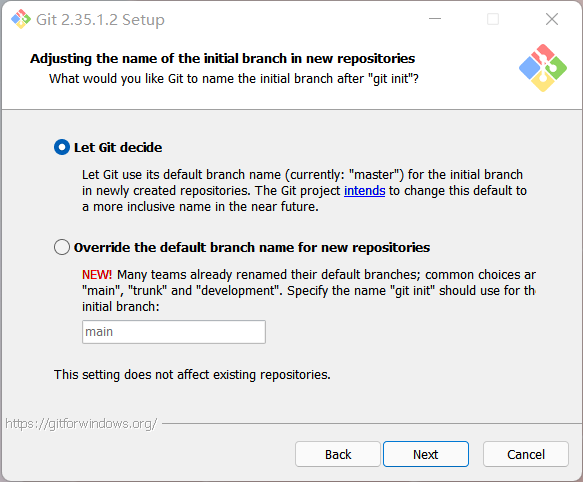Image resolution: width=583 pixels, height=482 pixels.
Task: Continue the installation with Next
Action: pos(426,454)
